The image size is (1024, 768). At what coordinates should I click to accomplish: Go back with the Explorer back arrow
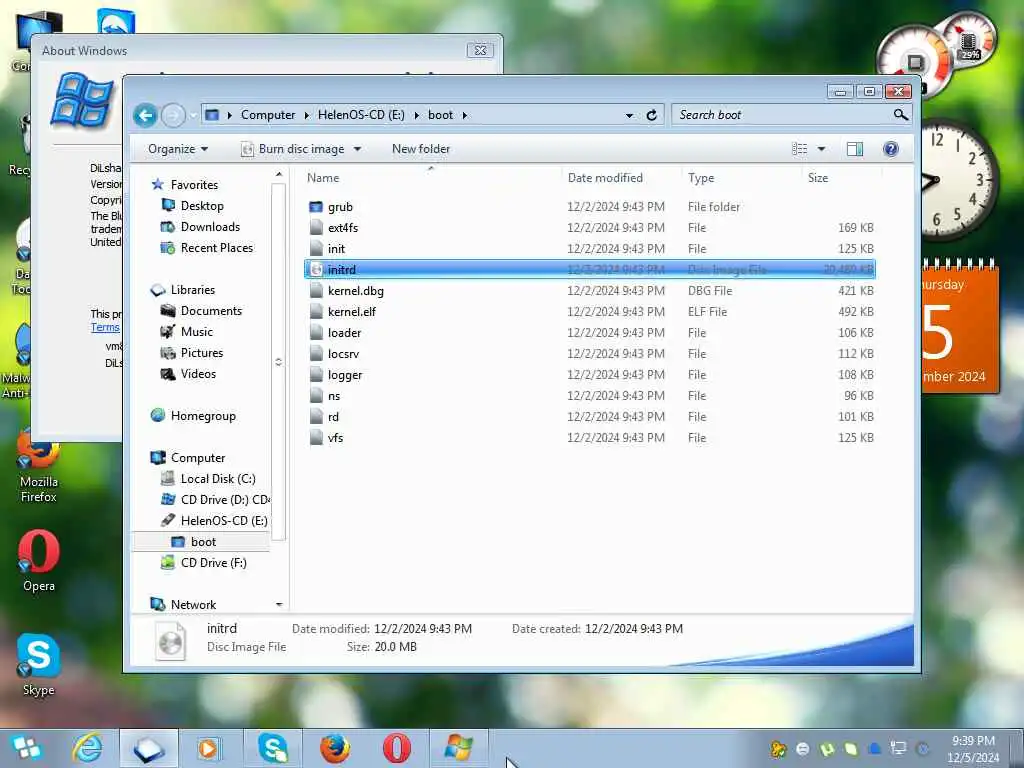(145, 116)
